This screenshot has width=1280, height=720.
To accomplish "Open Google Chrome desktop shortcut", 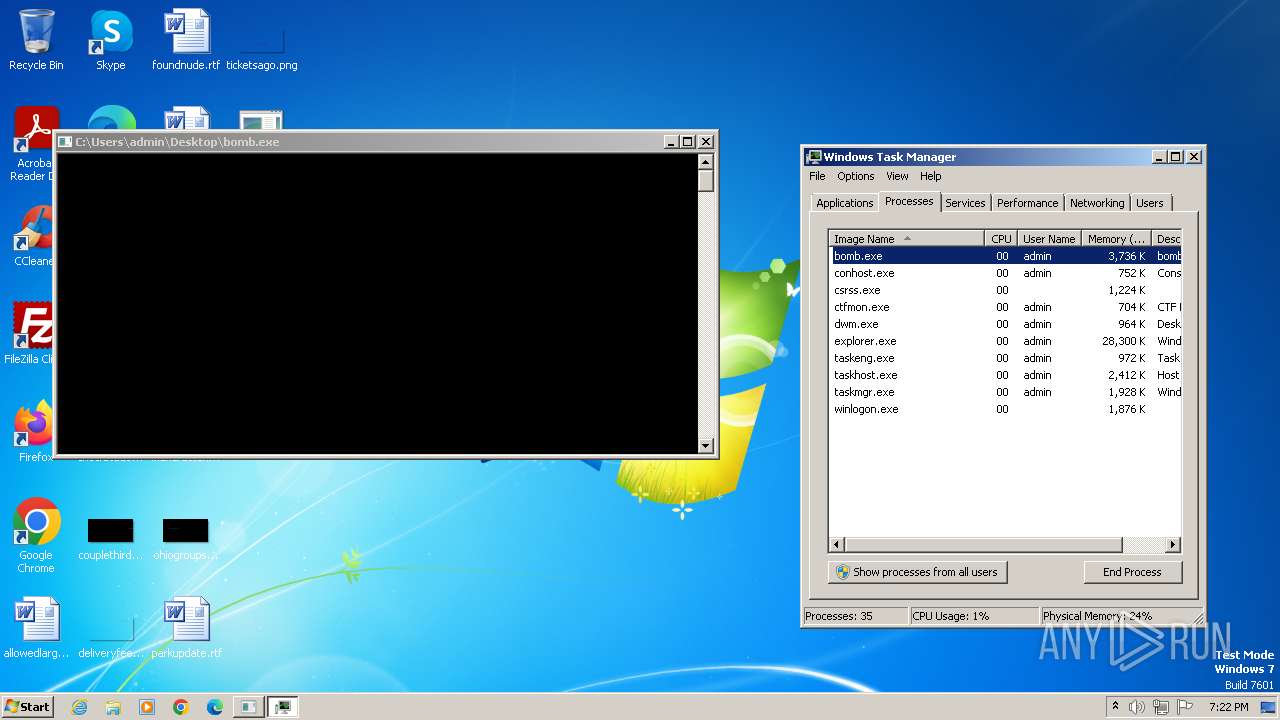I will (x=36, y=535).
